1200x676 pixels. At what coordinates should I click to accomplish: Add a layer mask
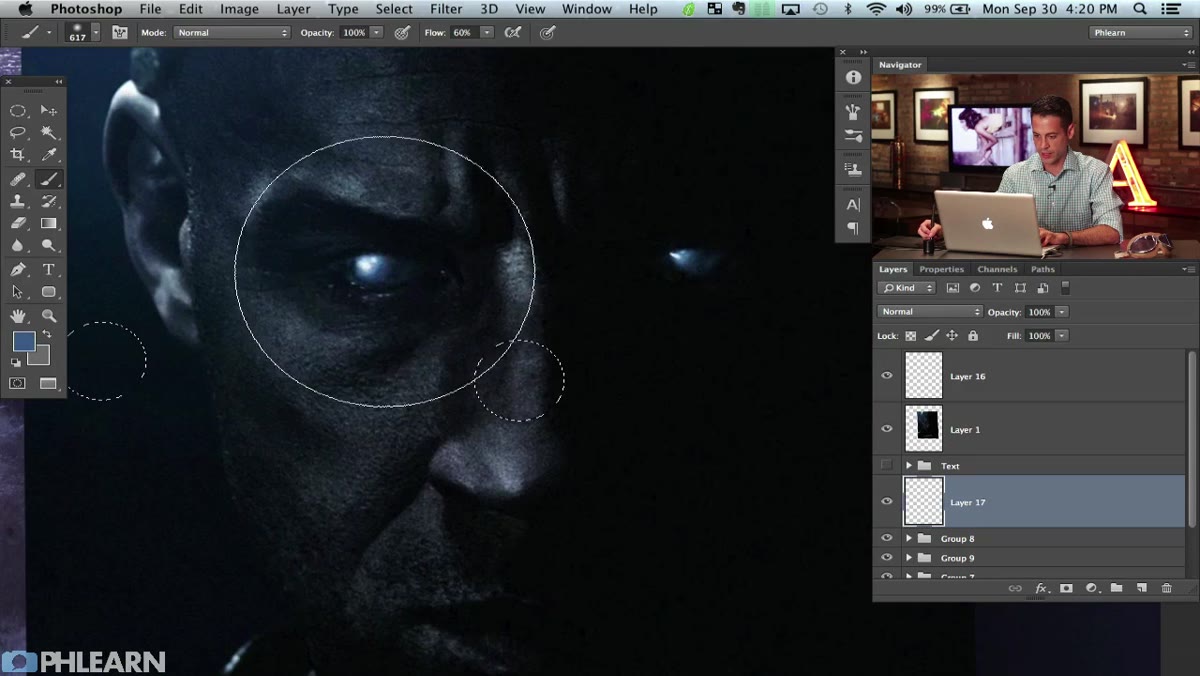pos(1066,589)
